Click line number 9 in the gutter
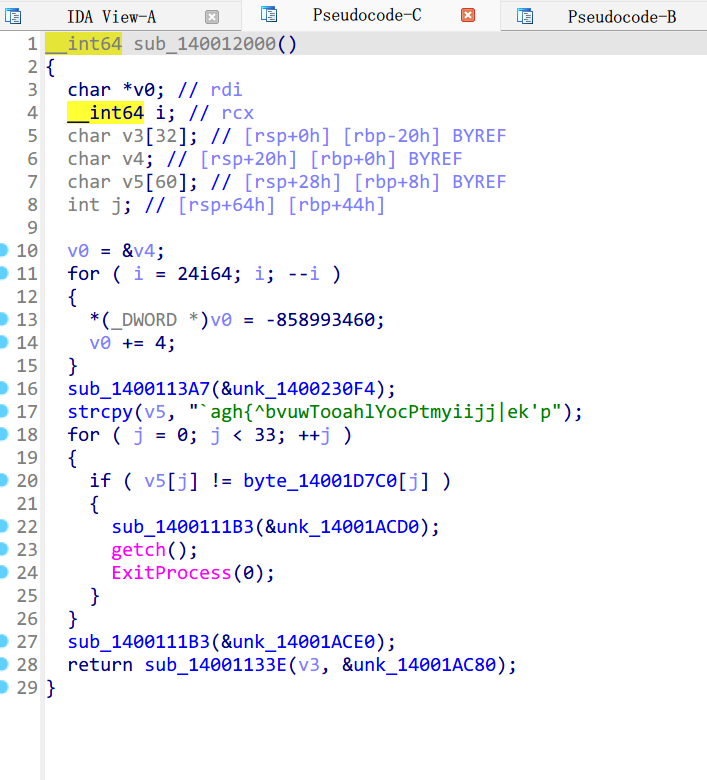This screenshot has height=780, width=707. click(32, 228)
